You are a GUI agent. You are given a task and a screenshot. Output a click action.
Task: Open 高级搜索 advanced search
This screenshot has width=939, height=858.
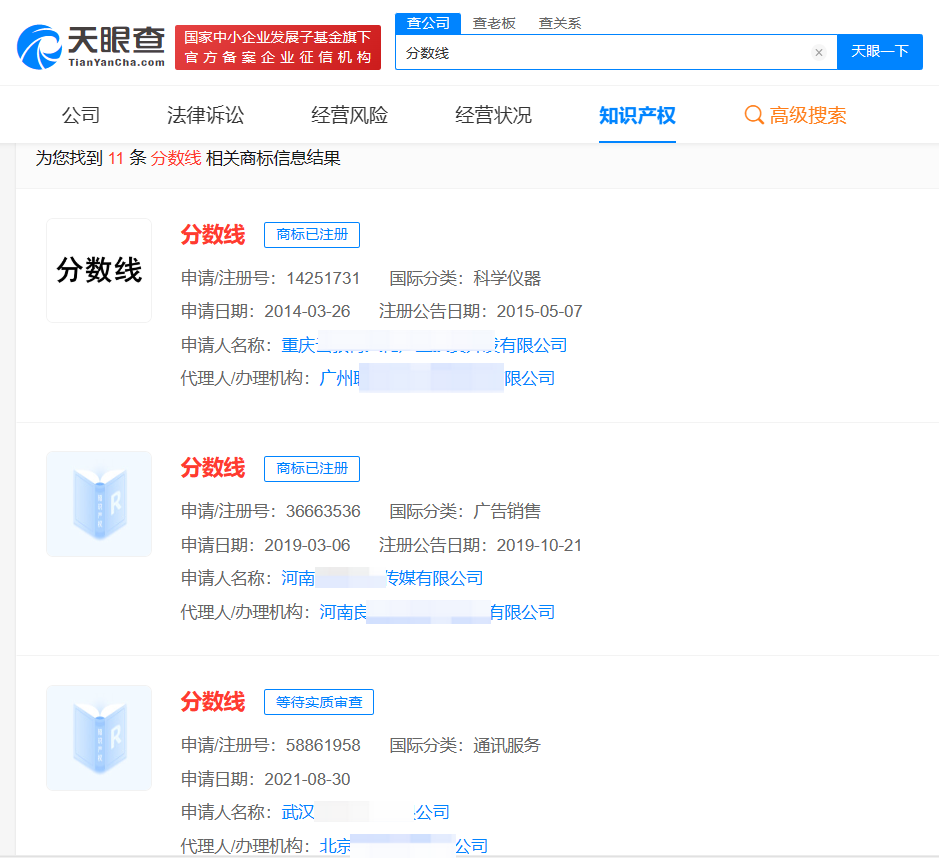794,115
